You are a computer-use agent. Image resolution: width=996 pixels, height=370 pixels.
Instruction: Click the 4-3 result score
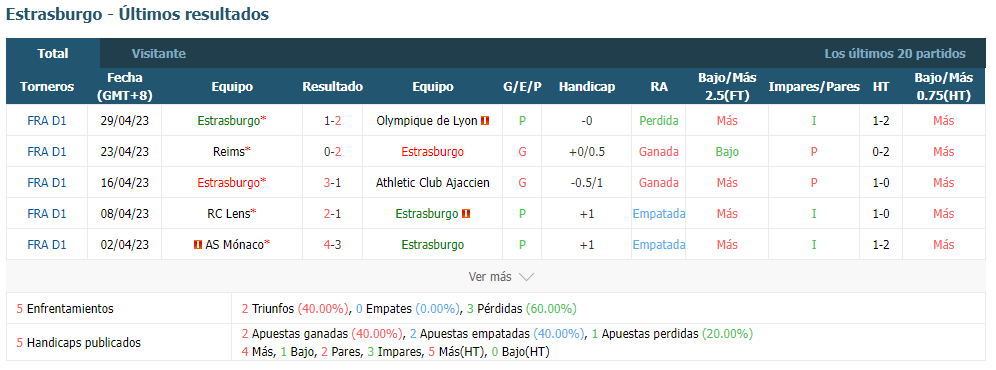(332, 245)
